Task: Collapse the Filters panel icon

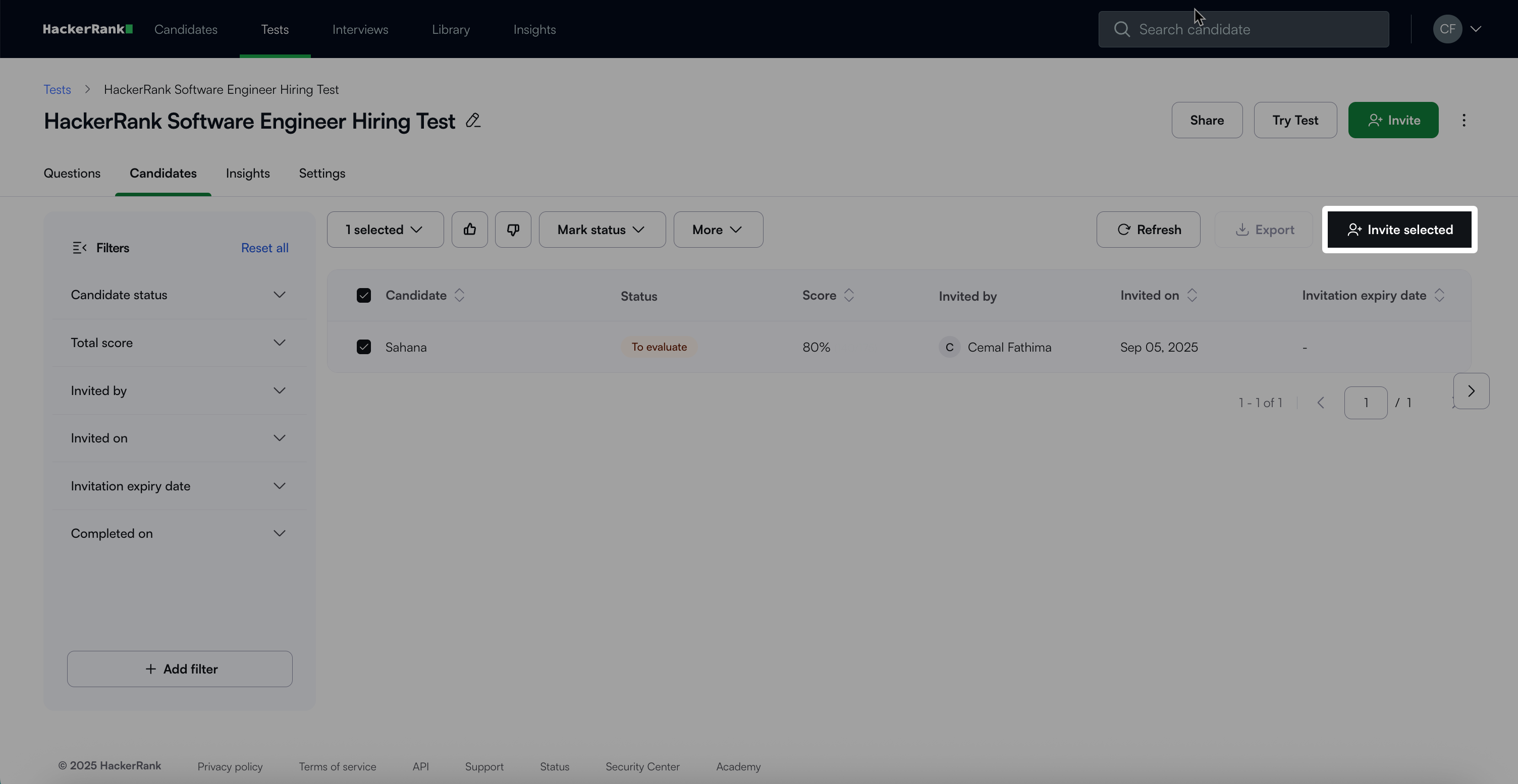Action: (80, 248)
